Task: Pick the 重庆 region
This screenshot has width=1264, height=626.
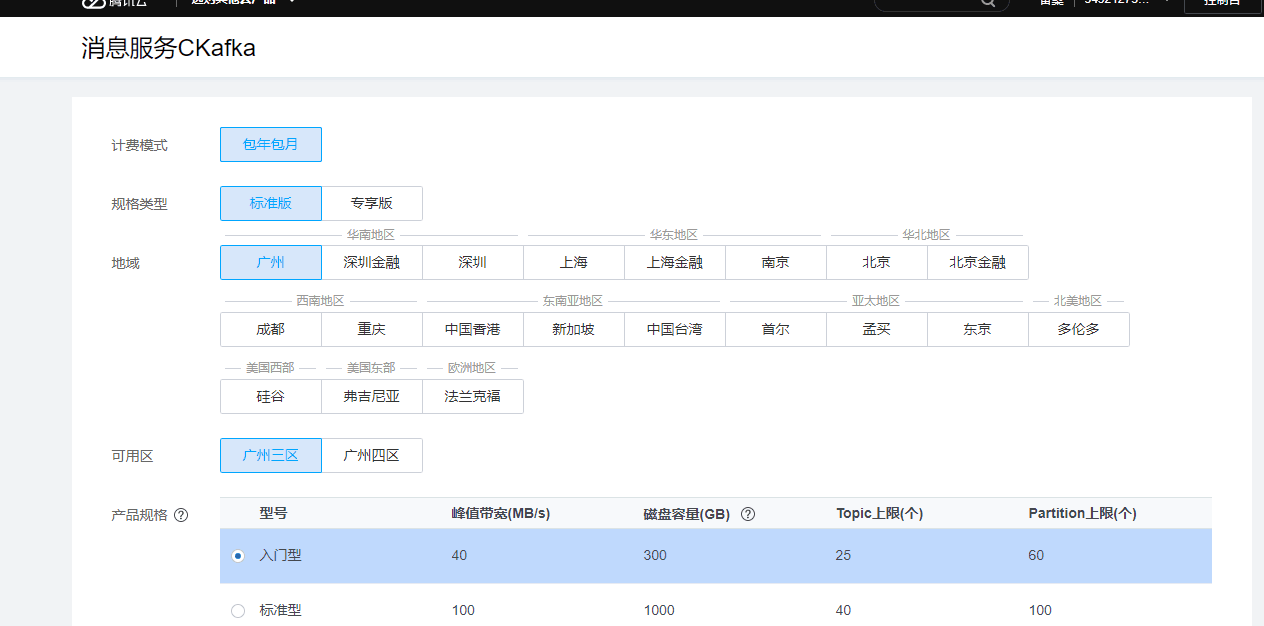Action: coord(372,329)
